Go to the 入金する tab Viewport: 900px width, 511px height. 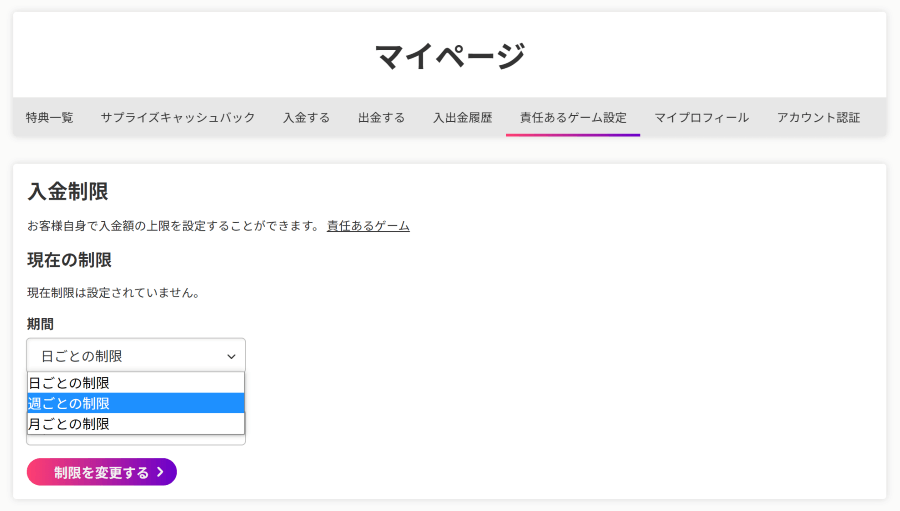click(307, 118)
